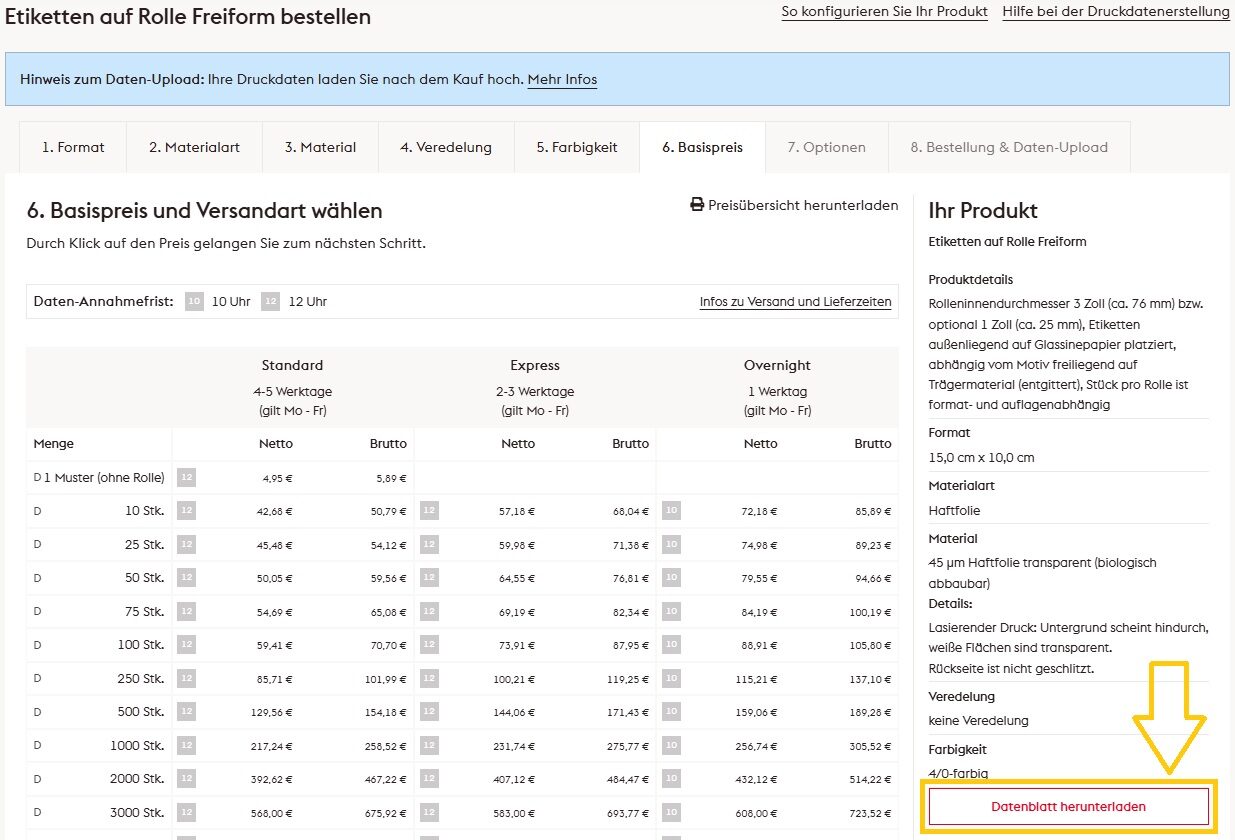Click the Datenblatt herunterladen button
The height and width of the screenshot is (840, 1235).
[x=1068, y=806]
